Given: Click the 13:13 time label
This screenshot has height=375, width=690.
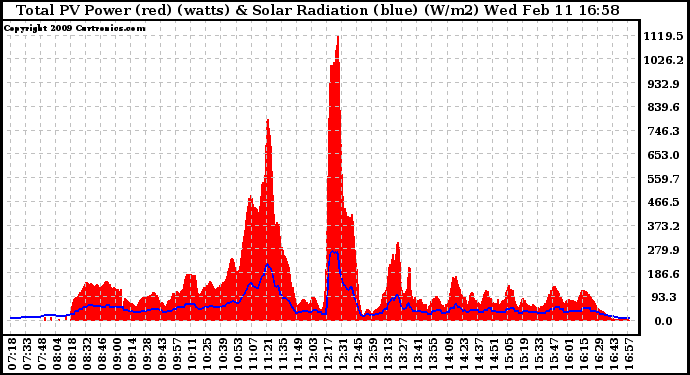Looking at the screenshot, I should pos(388,354).
